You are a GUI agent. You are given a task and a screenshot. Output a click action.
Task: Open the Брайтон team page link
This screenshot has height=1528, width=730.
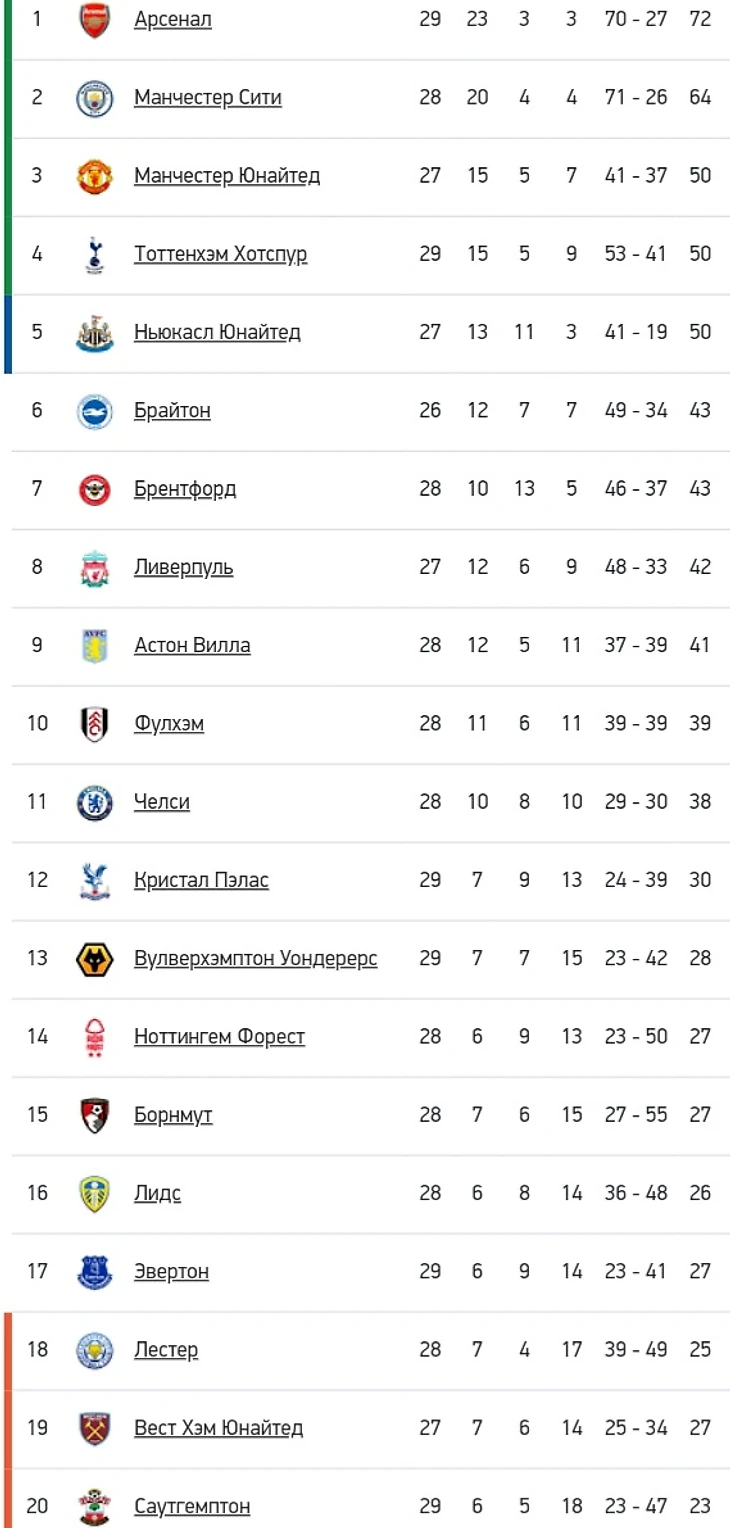pos(172,410)
